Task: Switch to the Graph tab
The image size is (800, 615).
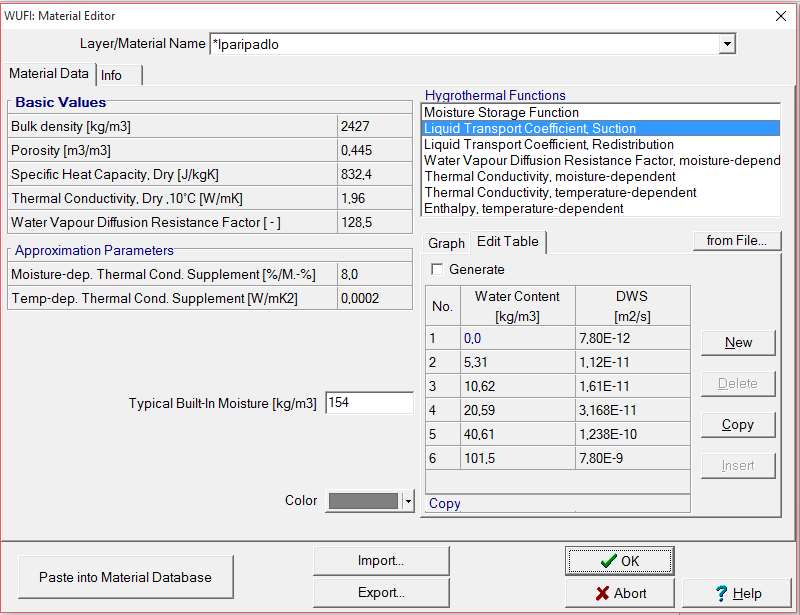Action: pos(446,243)
